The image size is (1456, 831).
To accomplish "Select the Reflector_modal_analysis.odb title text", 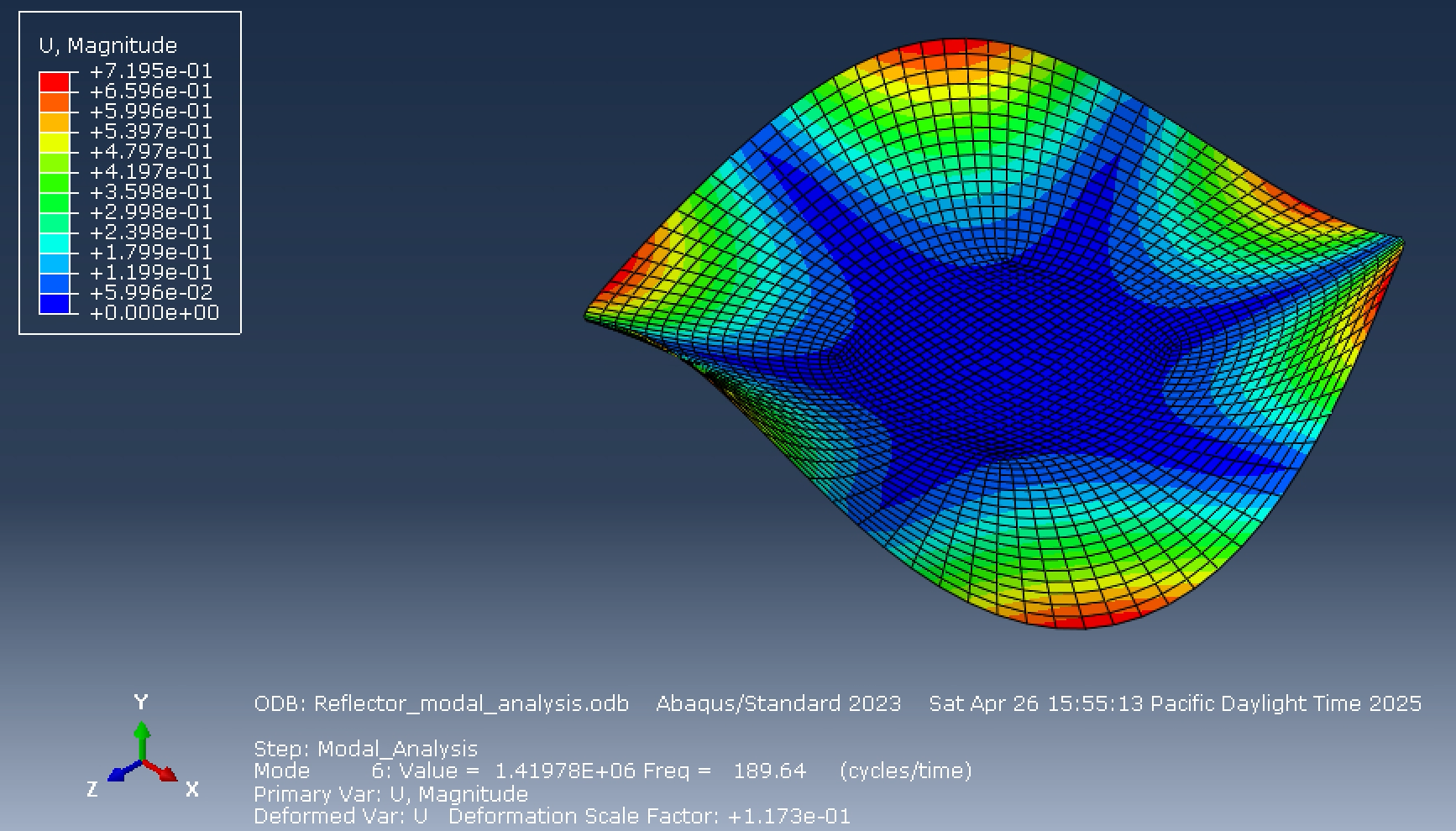I will (x=470, y=705).
